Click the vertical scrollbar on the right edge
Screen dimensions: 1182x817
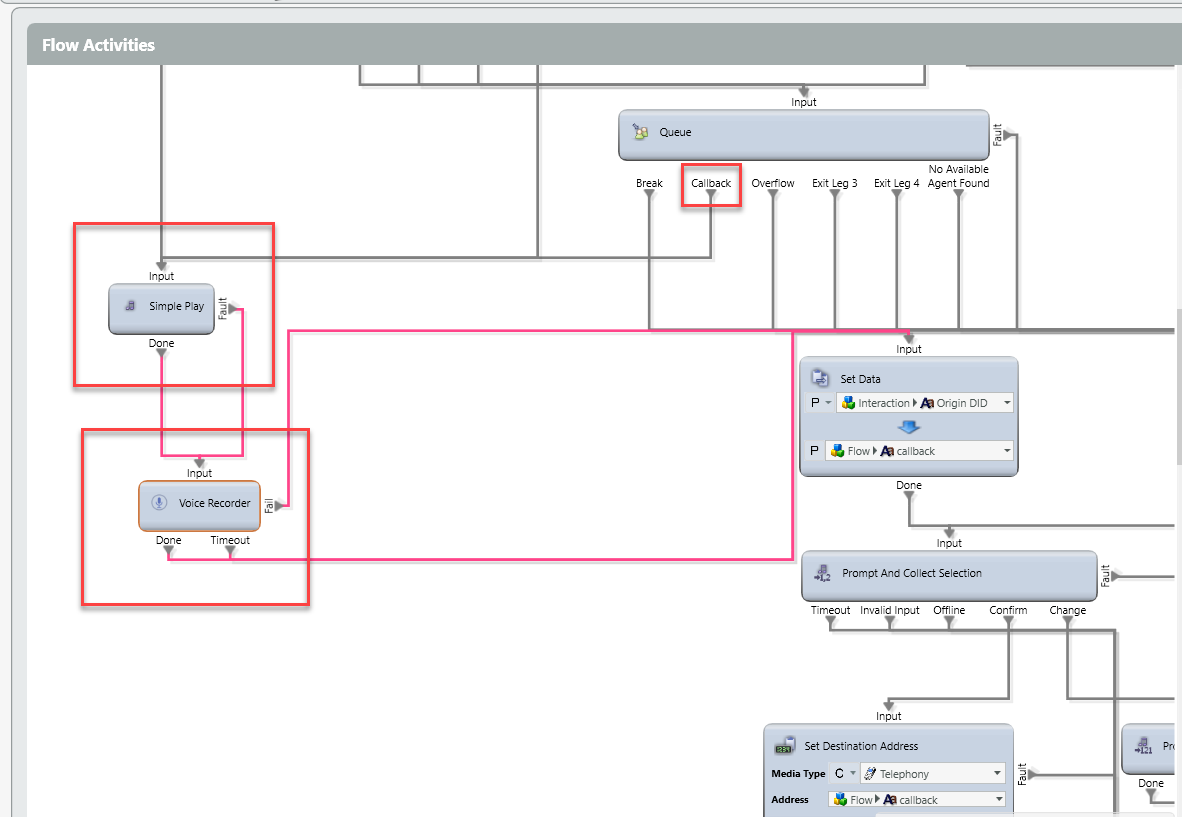(1178, 380)
